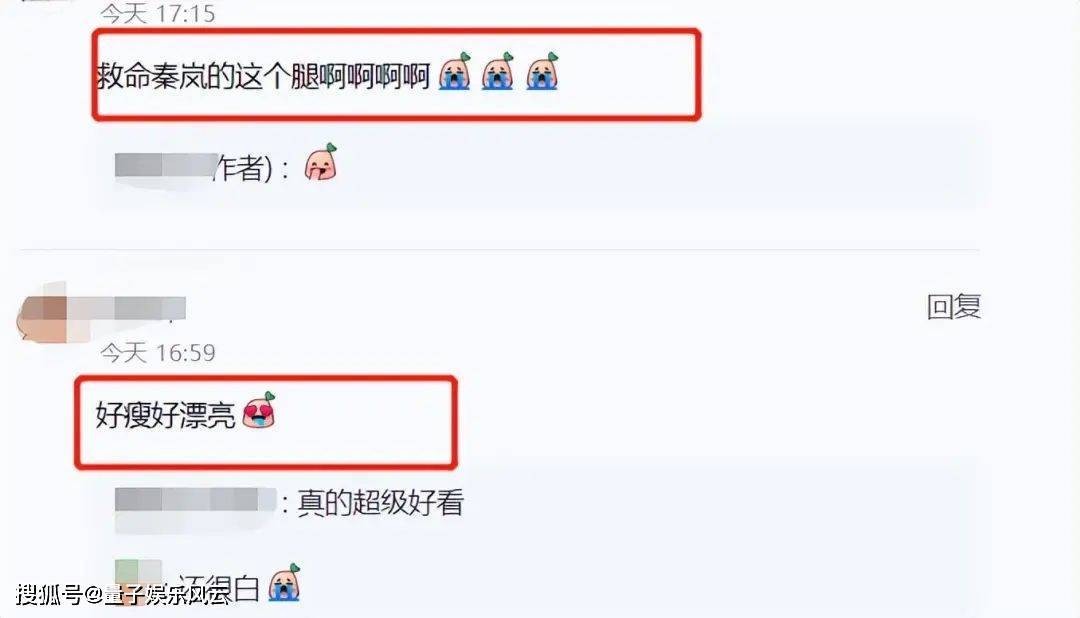The height and width of the screenshot is (618, 1080).
Task: Click the reply text 真的超级好看
Action: [x=380, y=503]
